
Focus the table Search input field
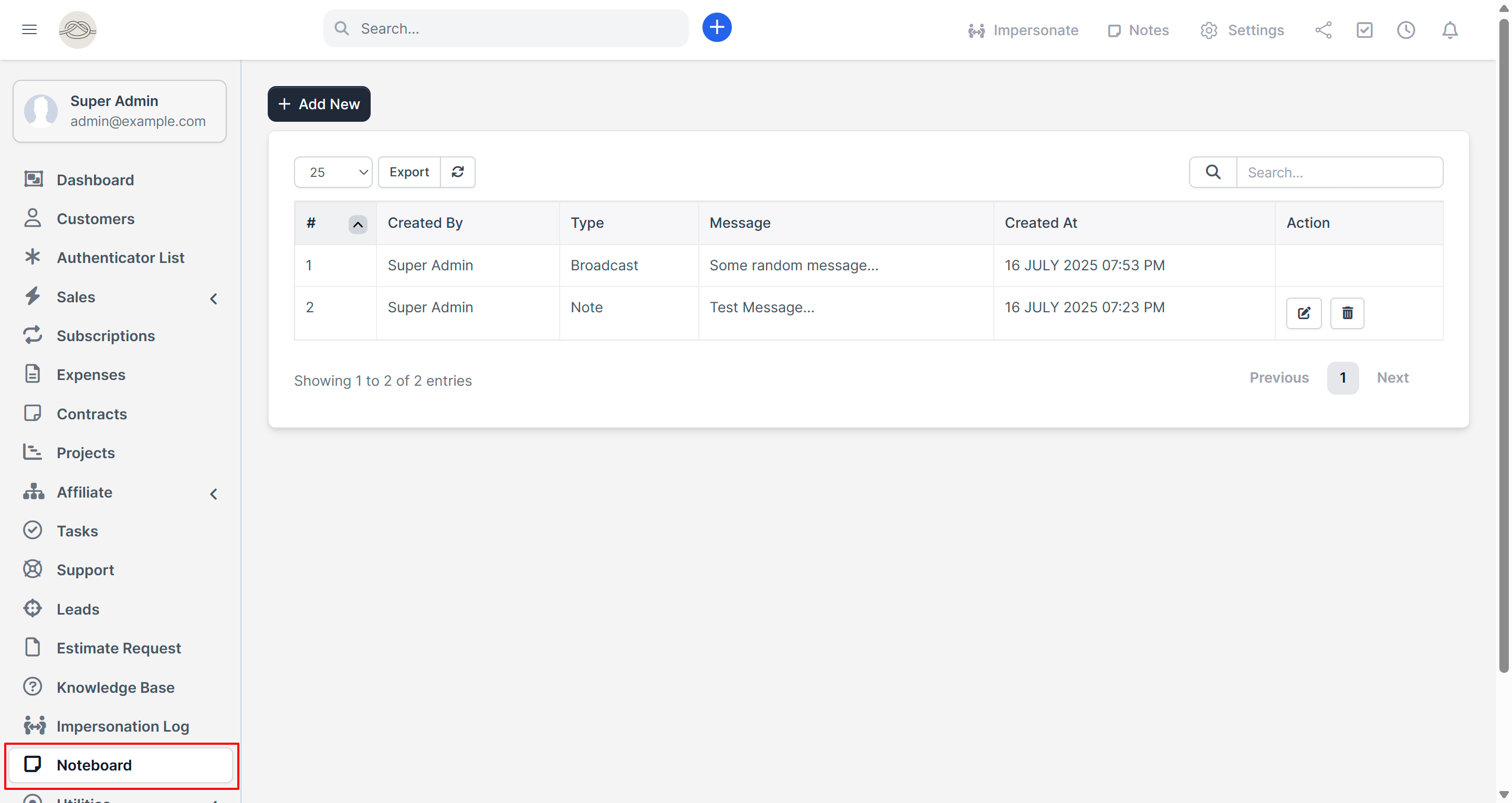(1339, 172)
